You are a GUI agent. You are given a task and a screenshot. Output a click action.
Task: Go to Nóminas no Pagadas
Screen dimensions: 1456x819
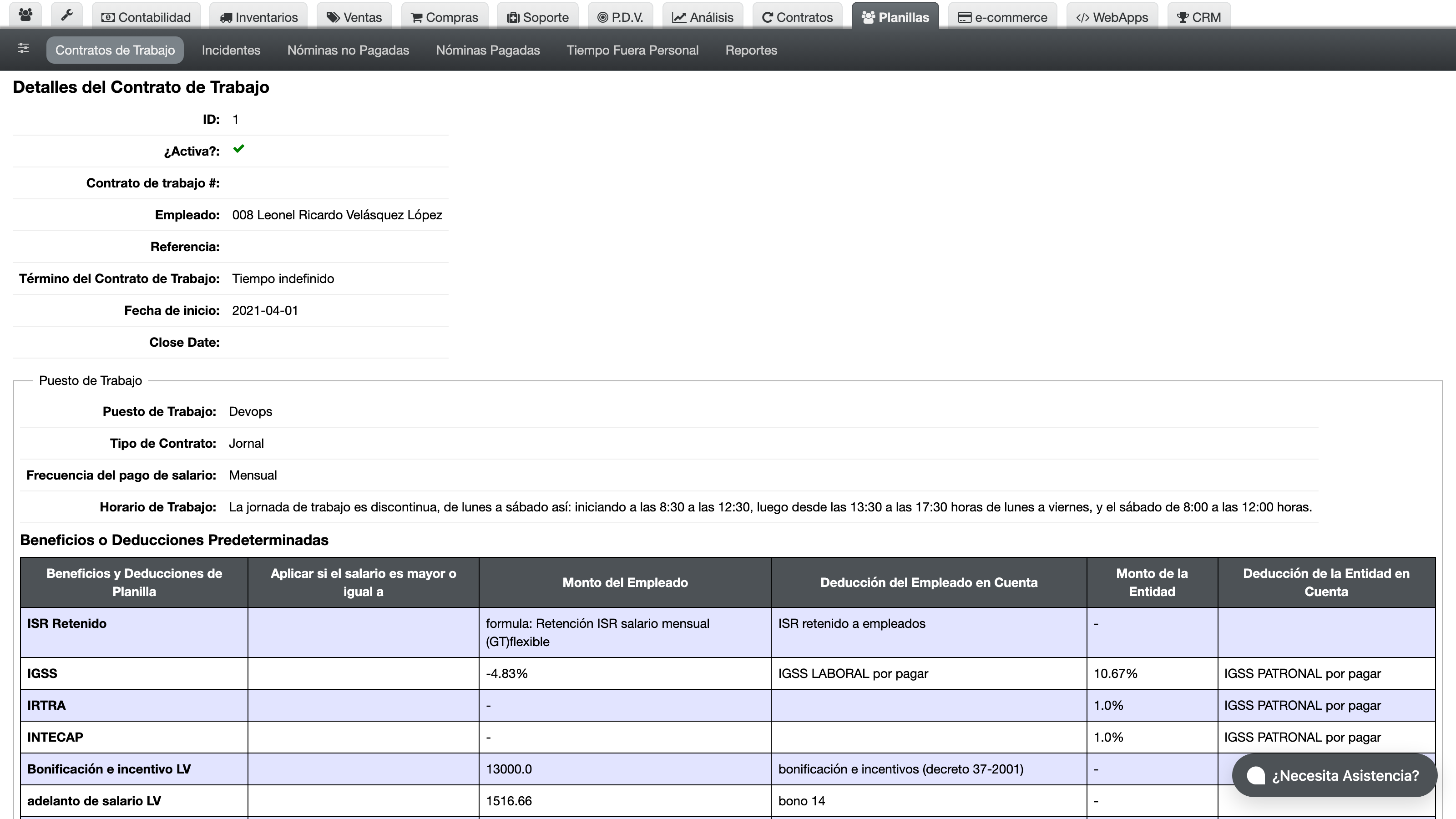point(348,50)
